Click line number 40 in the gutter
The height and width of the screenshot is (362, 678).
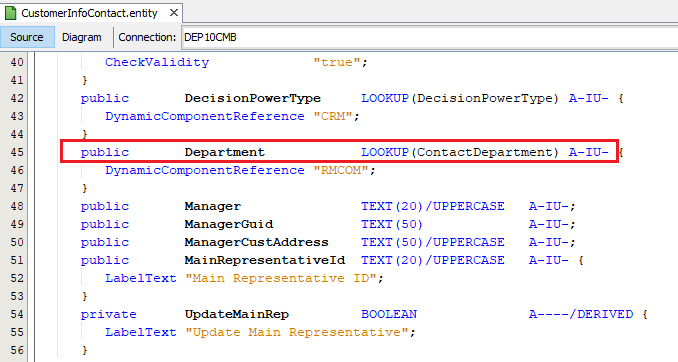tap(17, 62)
